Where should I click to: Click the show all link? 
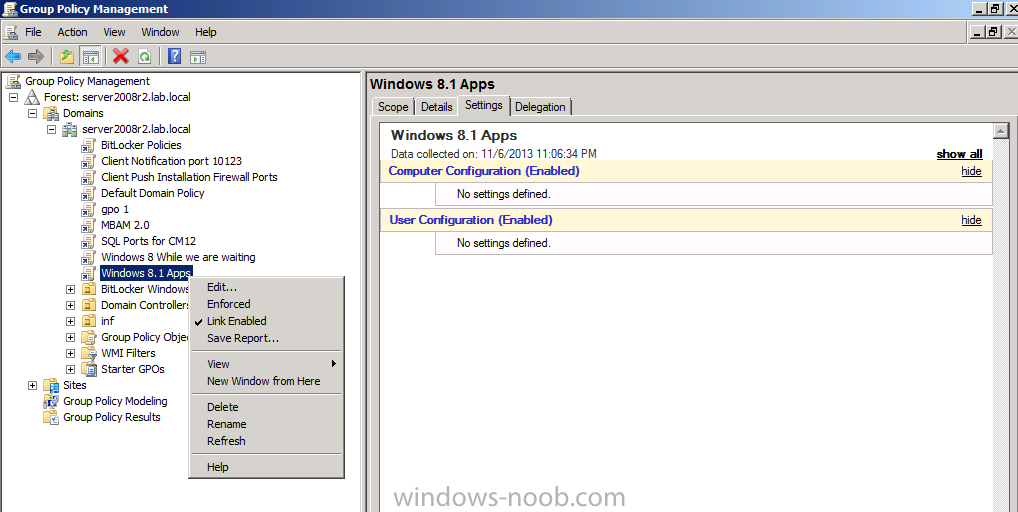(x=959, y=154)
